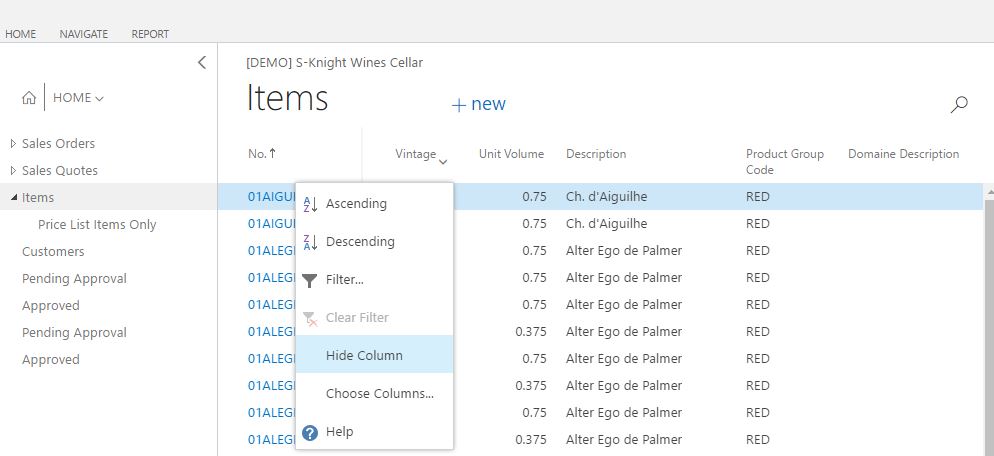Image resolution: width=994 pixels, height=456 pixels.
Task: Click the home house icon
Action: pos(29,98)
